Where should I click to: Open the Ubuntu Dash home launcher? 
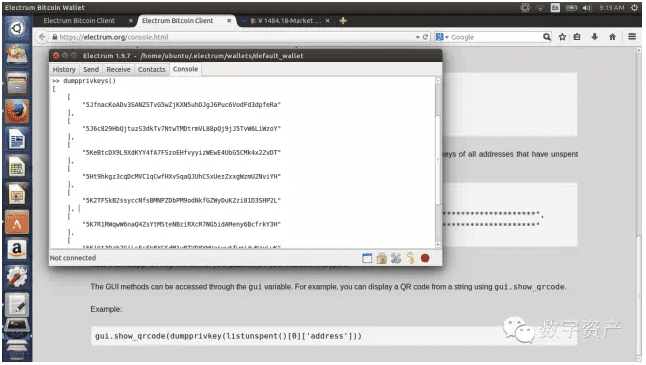tap(17, 28)
